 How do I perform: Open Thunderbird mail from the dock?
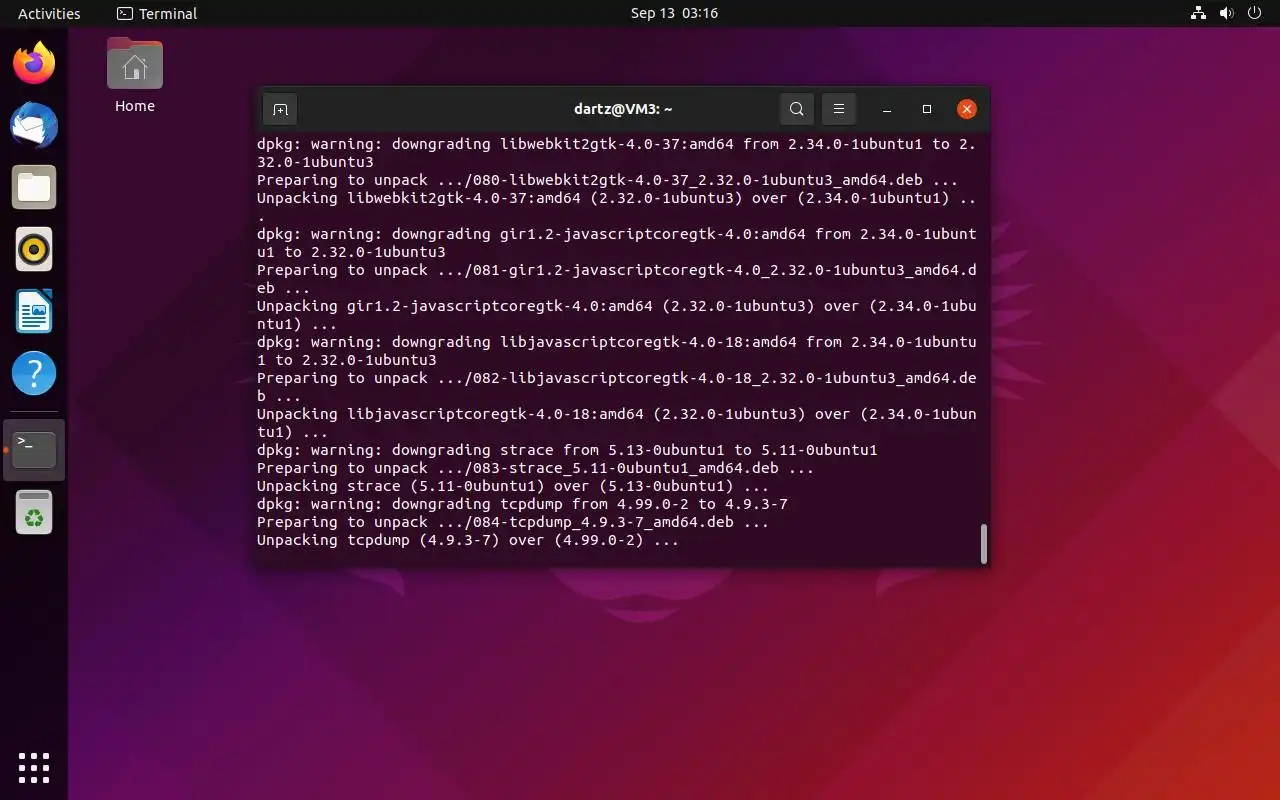[34, 126]
